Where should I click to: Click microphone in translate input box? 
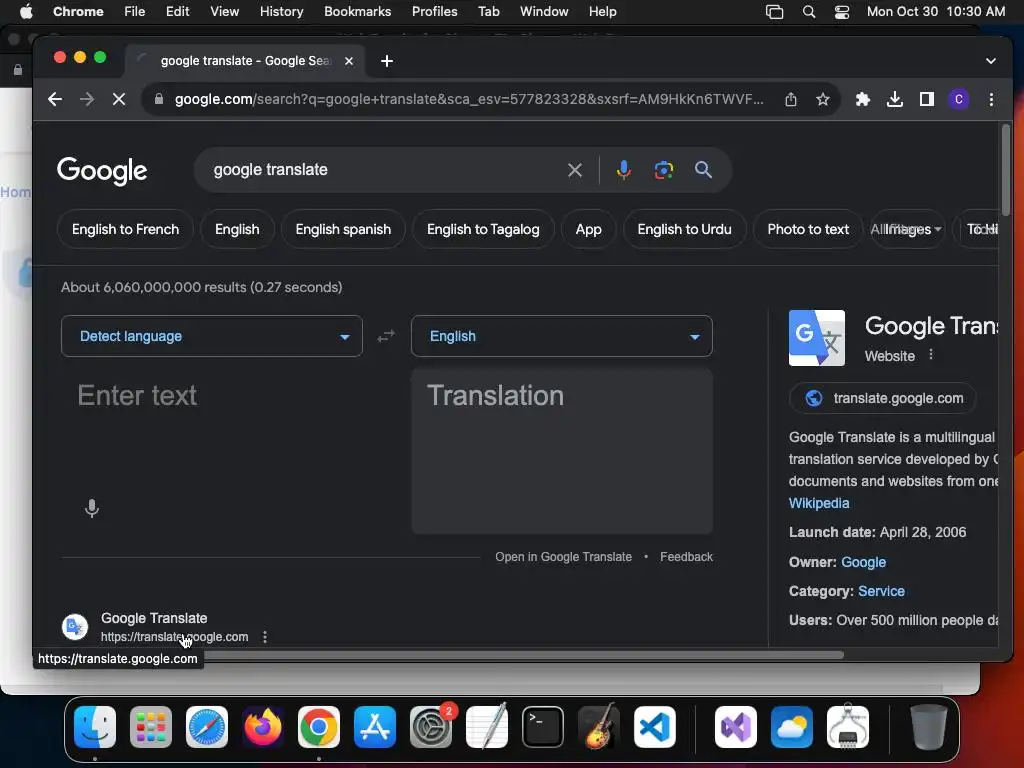click(x=92, y=508)
